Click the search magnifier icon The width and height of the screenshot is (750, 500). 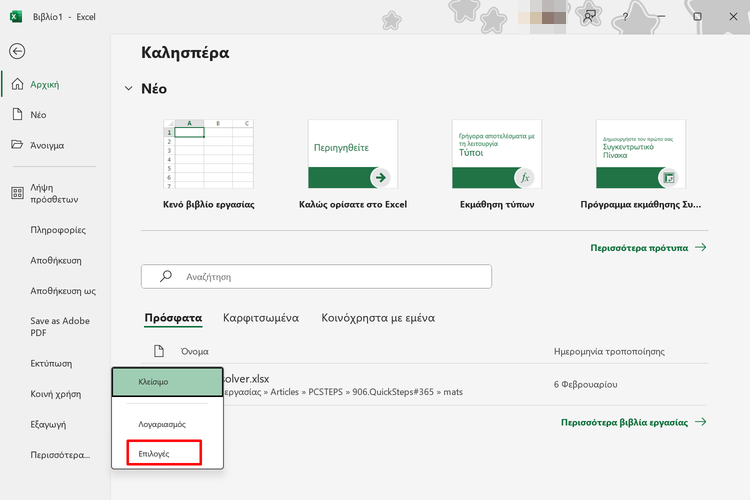pos(165,276)
